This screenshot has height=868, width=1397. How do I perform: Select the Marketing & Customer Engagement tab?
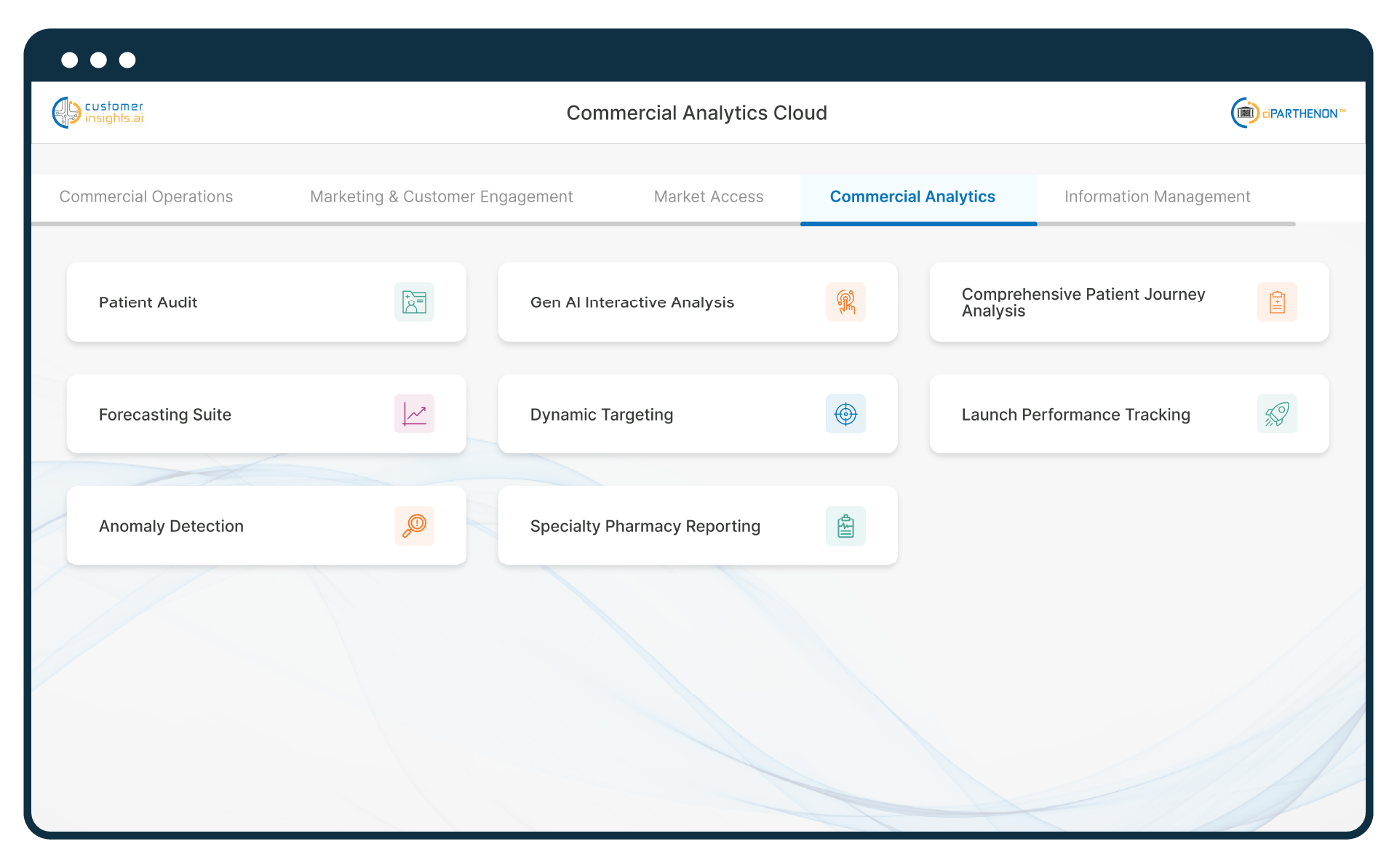(x=441, y=196)
